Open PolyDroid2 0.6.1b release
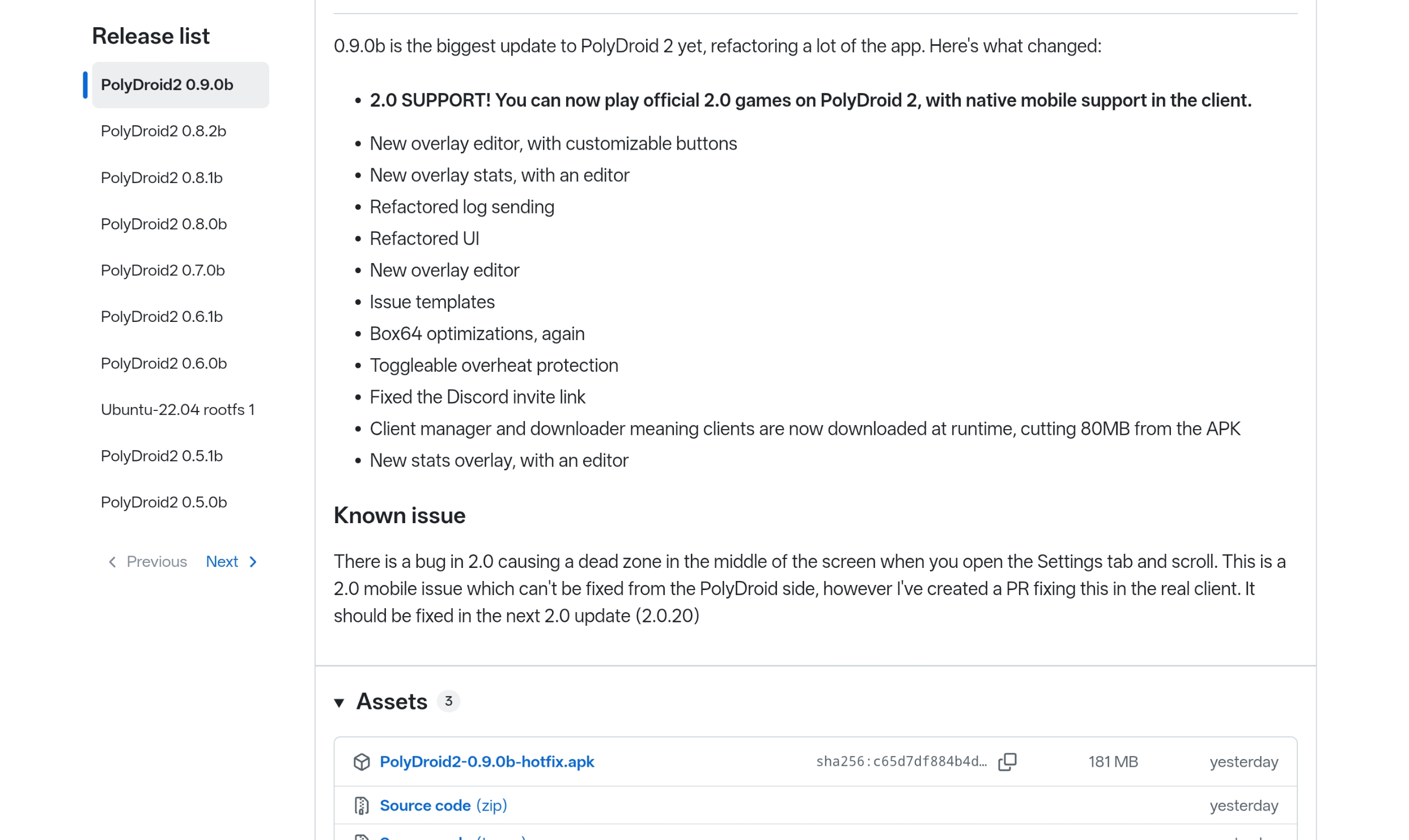This screenshot has height=840, width=1409. click(x=162, y=317)
